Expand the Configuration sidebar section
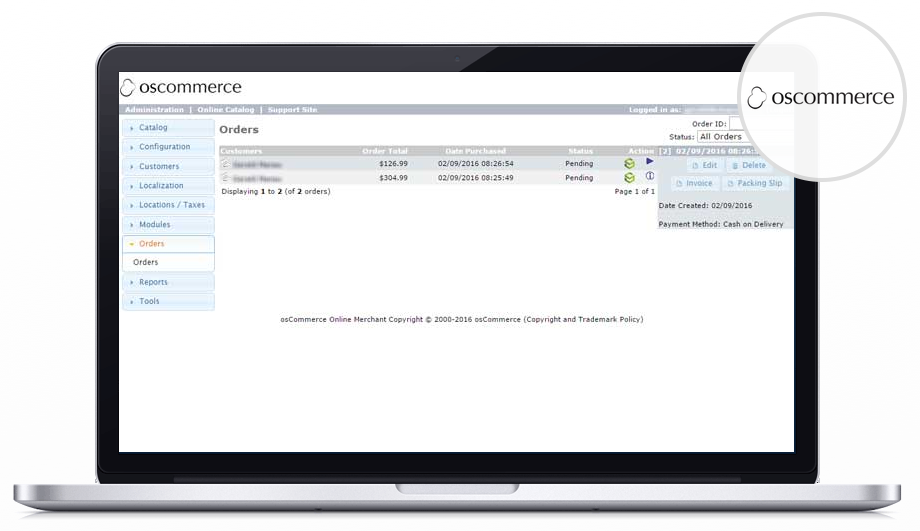The image size is (920, 531). (168, 147)
